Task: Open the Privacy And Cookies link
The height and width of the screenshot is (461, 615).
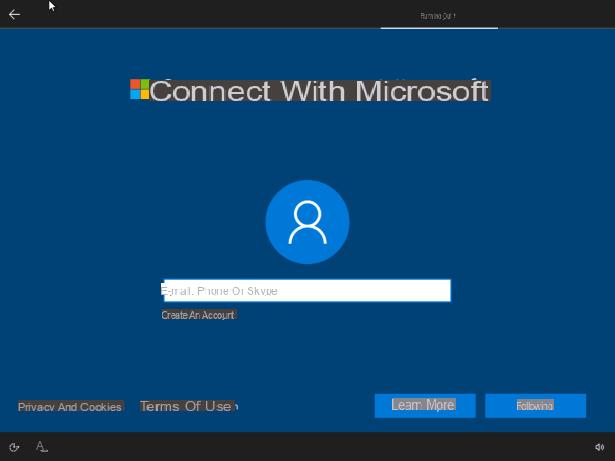Action: (70, 407)
